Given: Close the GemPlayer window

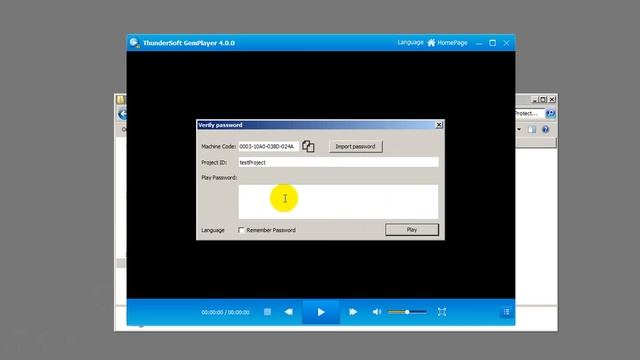Looking at the screenshot, I should click(x=506, y=43).
